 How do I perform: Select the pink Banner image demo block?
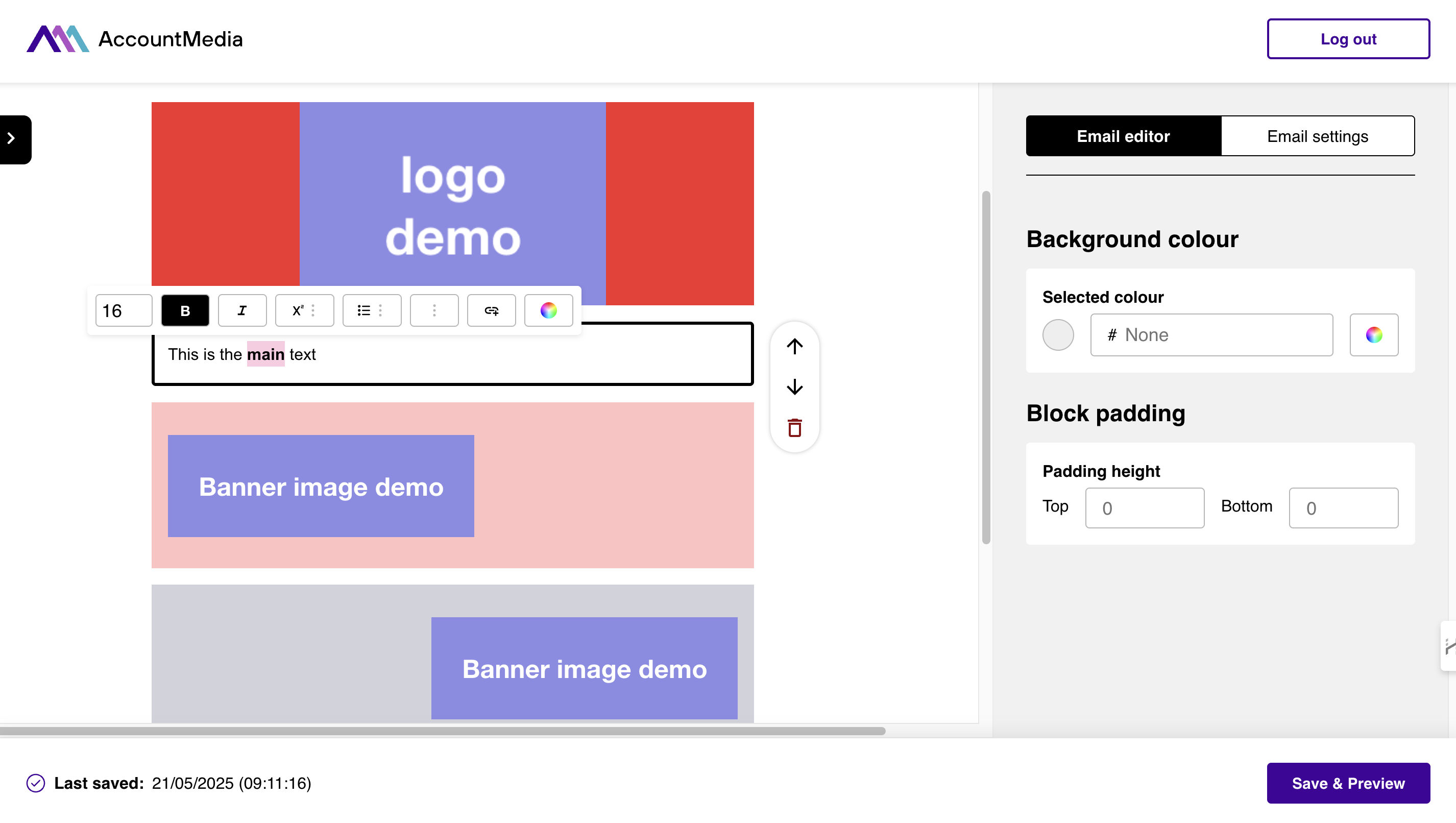pyautogui.click(x=452, y=485)
